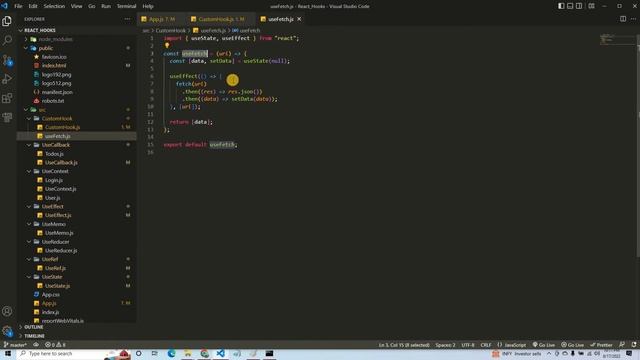Open the Terminal menu
640x360 pixels.
[x=127, y=6]
